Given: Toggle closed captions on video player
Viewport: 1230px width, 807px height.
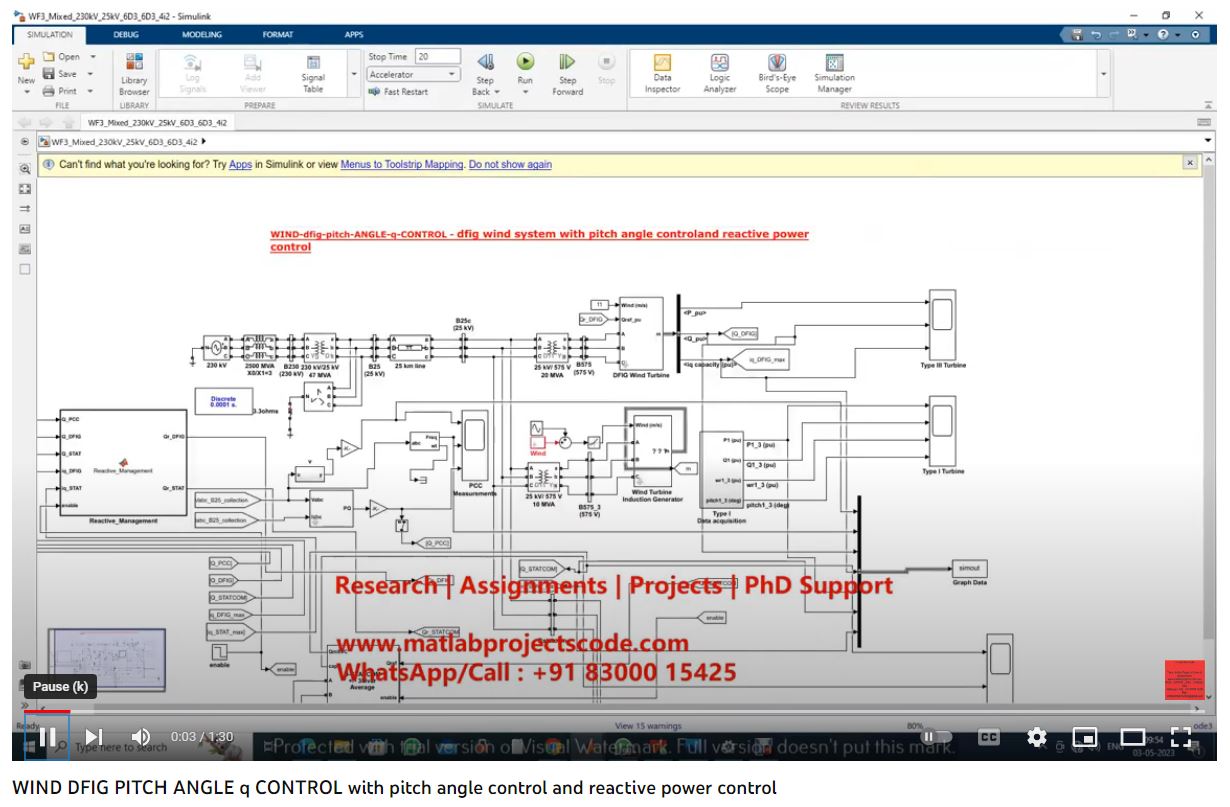Looking at the screenshot, I should (x=988, y=737).
